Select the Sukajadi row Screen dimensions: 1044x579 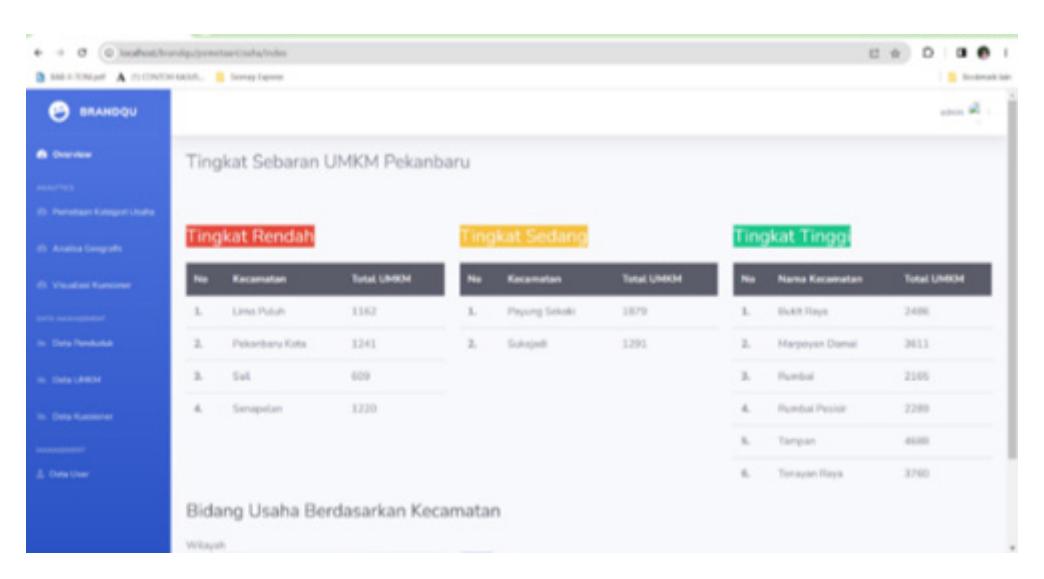click(x=589, y=344)
